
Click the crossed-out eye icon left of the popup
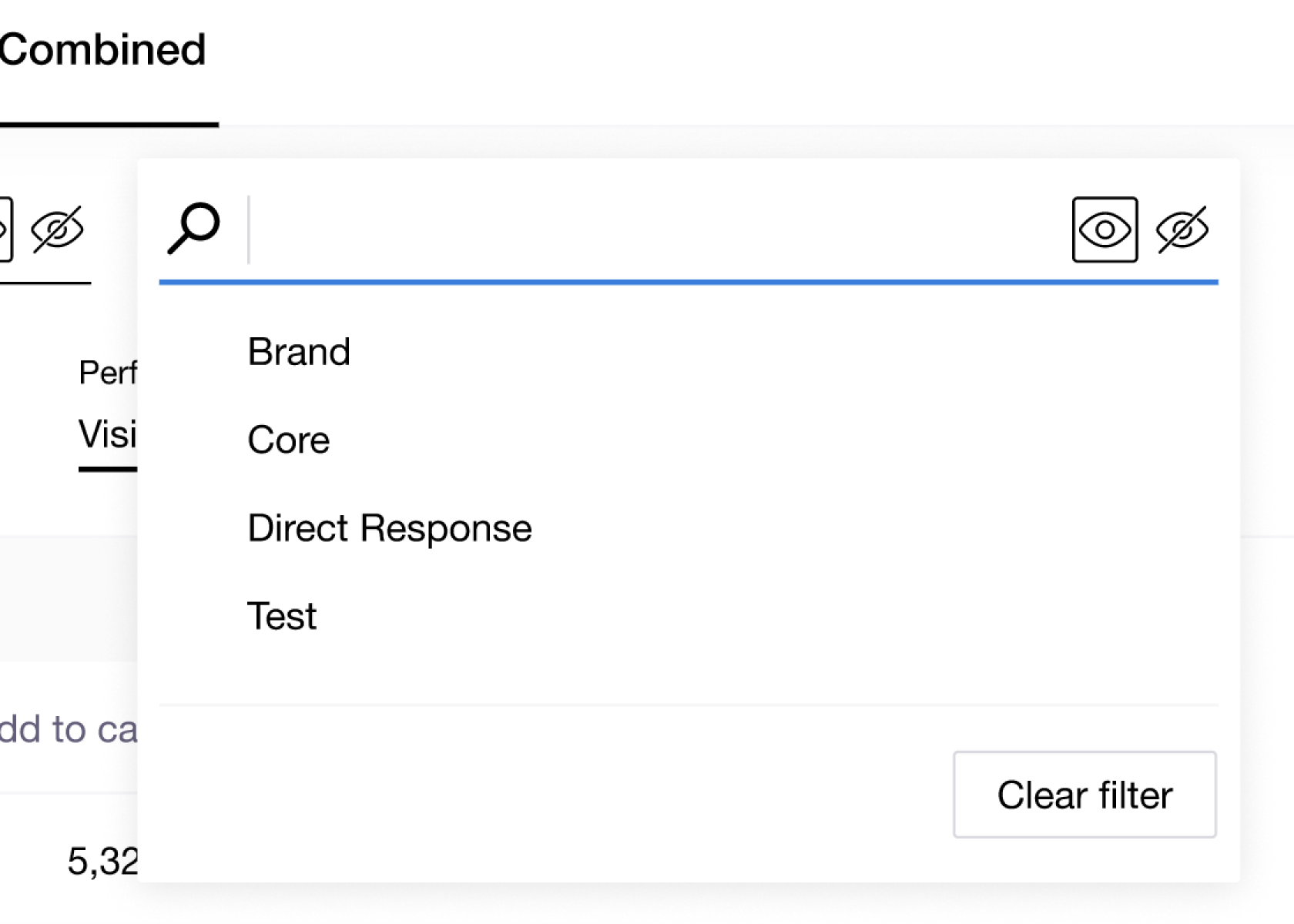[57, 229]
